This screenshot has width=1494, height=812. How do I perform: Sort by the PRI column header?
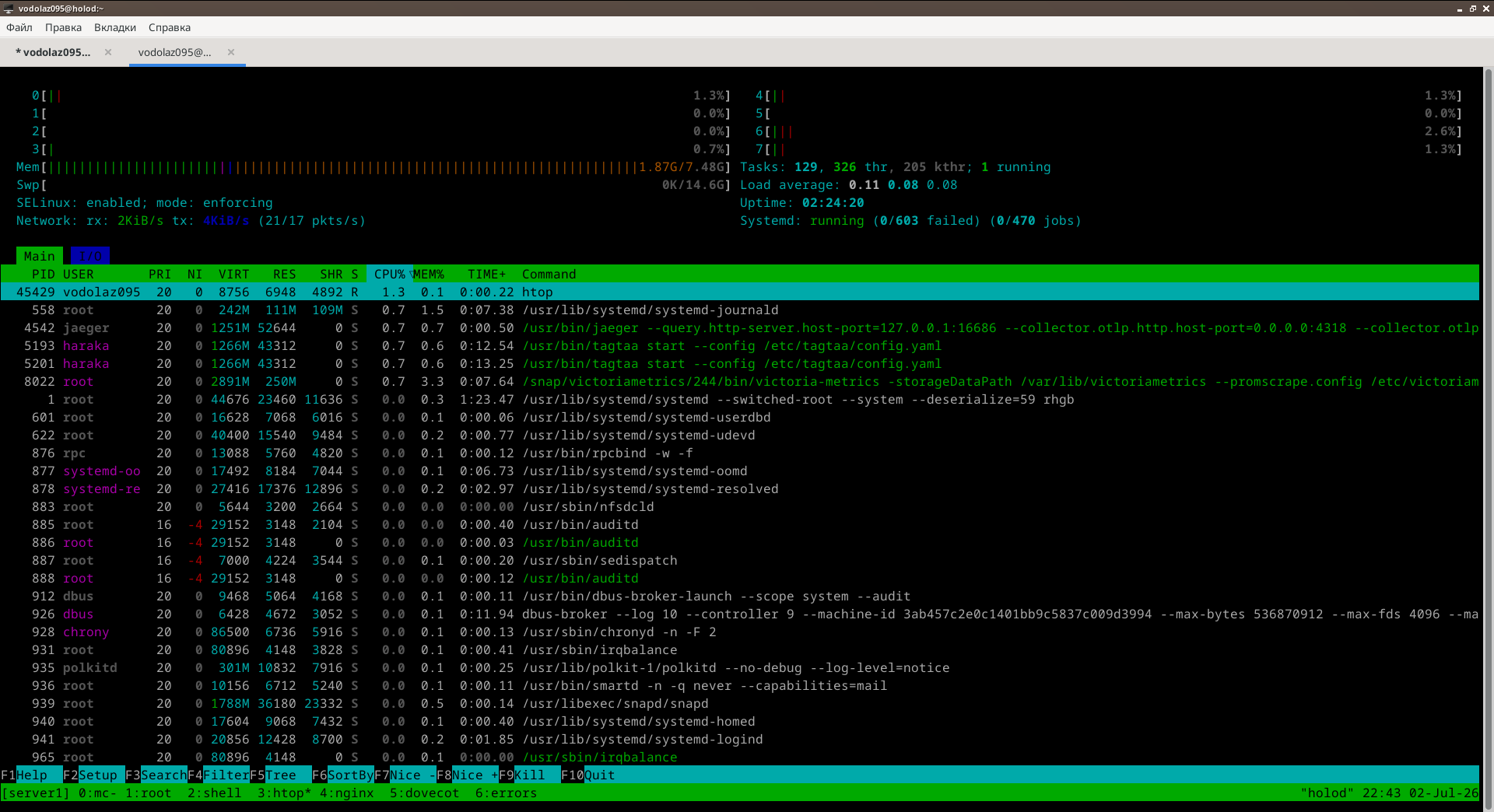click(160, 274)
